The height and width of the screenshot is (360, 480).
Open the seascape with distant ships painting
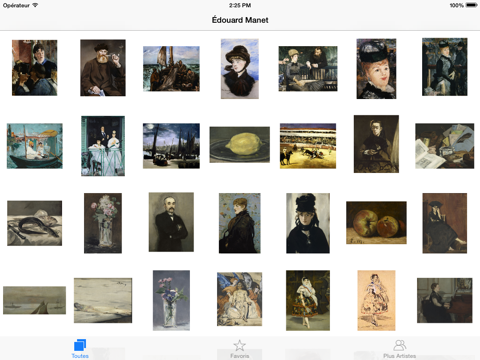[x=35, y=300]
